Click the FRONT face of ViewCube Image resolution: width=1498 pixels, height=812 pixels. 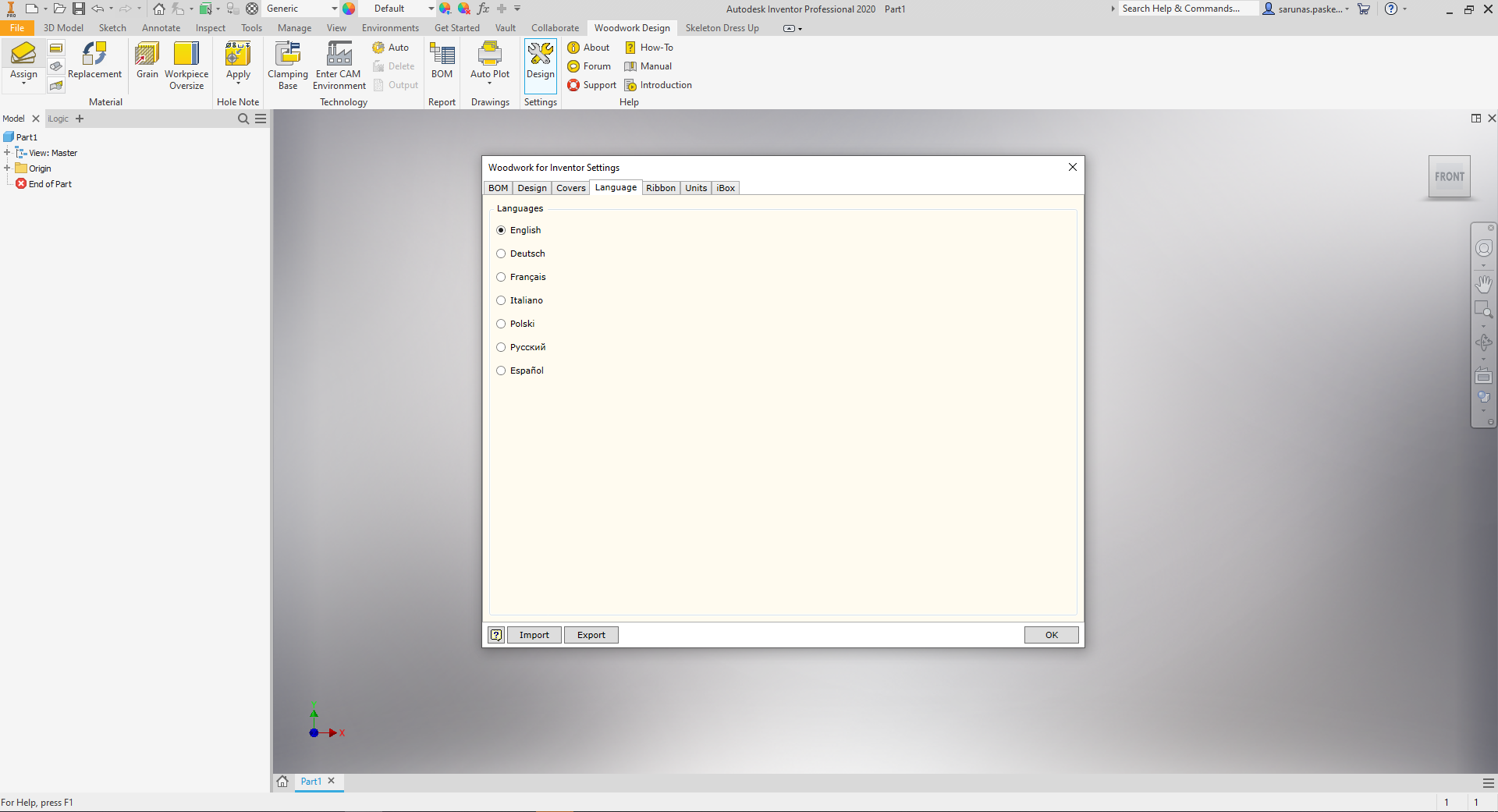1449,176
